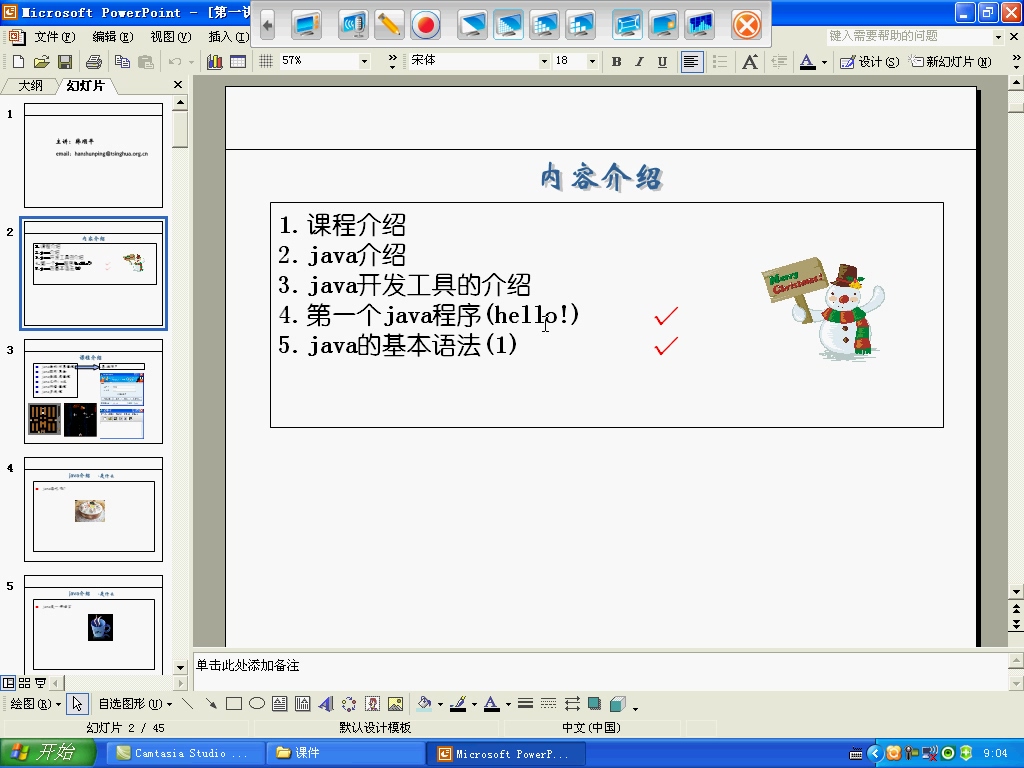Click the red Record button in the floating toolbar

426,25
